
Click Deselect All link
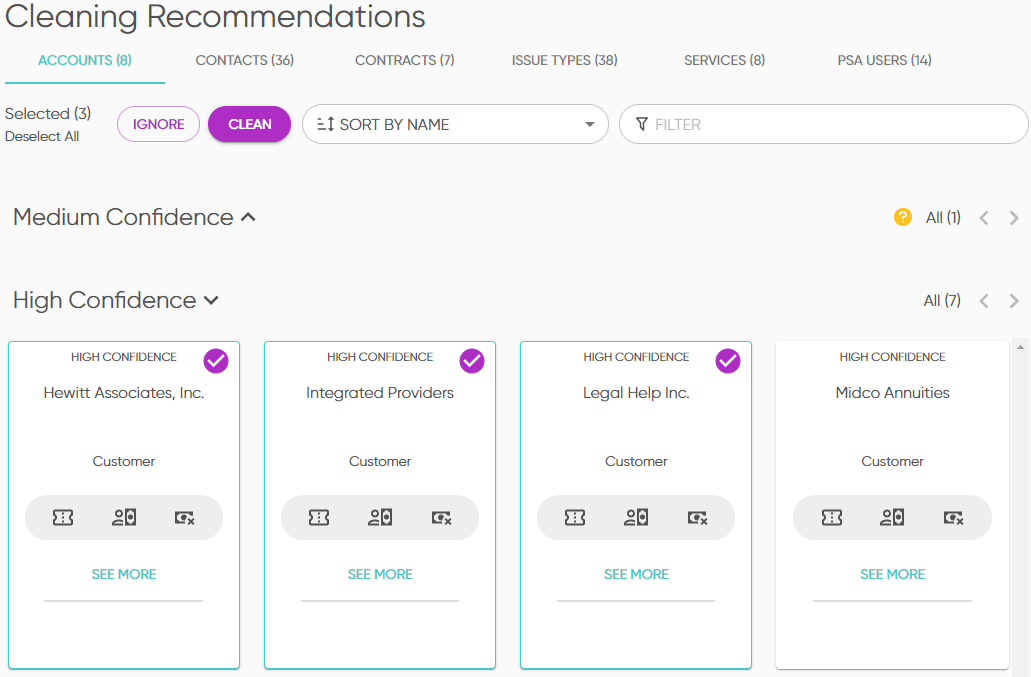tap(42, 136)
